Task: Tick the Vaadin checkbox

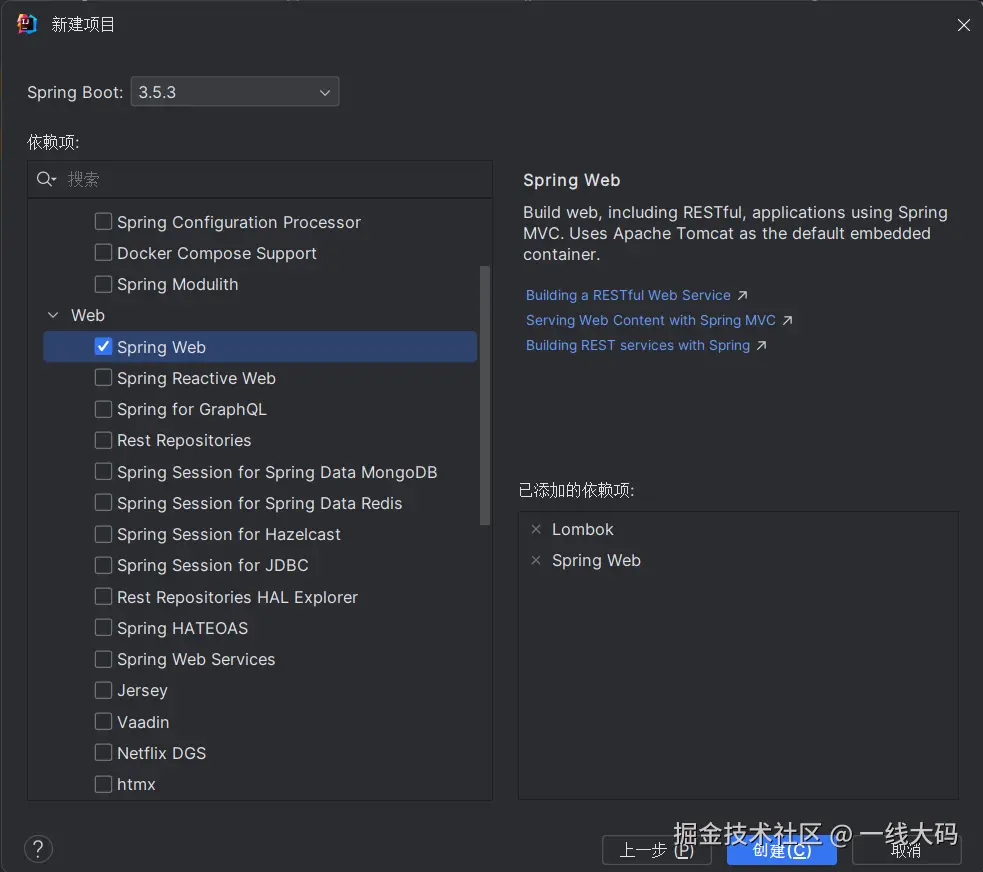Action: 103,722
